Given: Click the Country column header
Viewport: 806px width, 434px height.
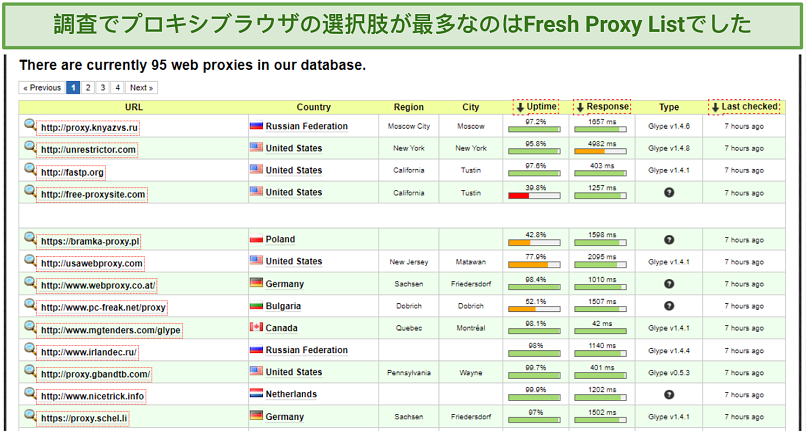Looking at the screenshot, I should [x=314, y=107].
